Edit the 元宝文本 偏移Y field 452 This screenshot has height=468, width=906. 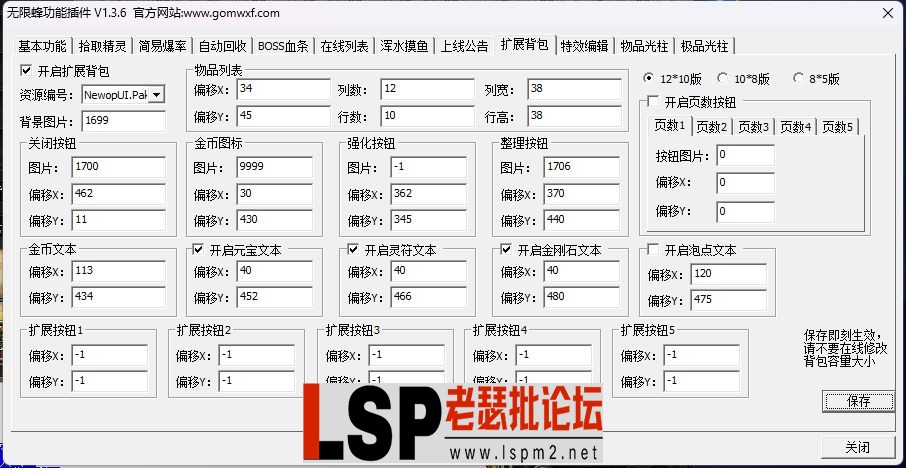(x=274, y=297)
